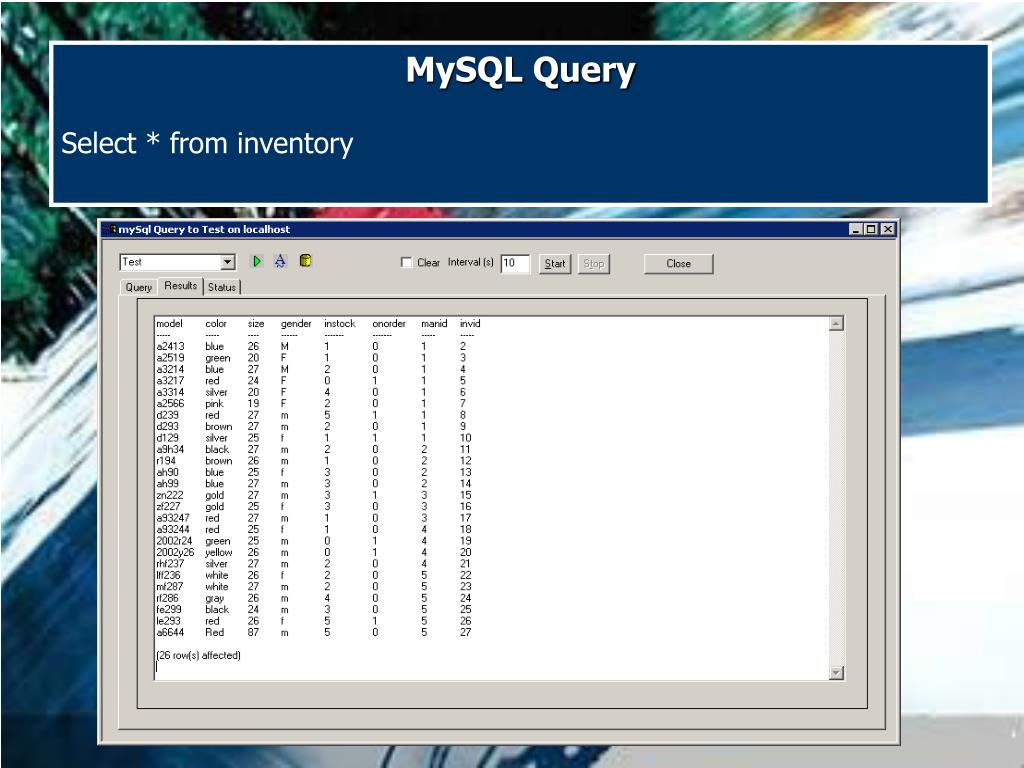This screenshot has width=1024, height=768.
Task: Click the model value "a3214"
Action: coord(170,370)
